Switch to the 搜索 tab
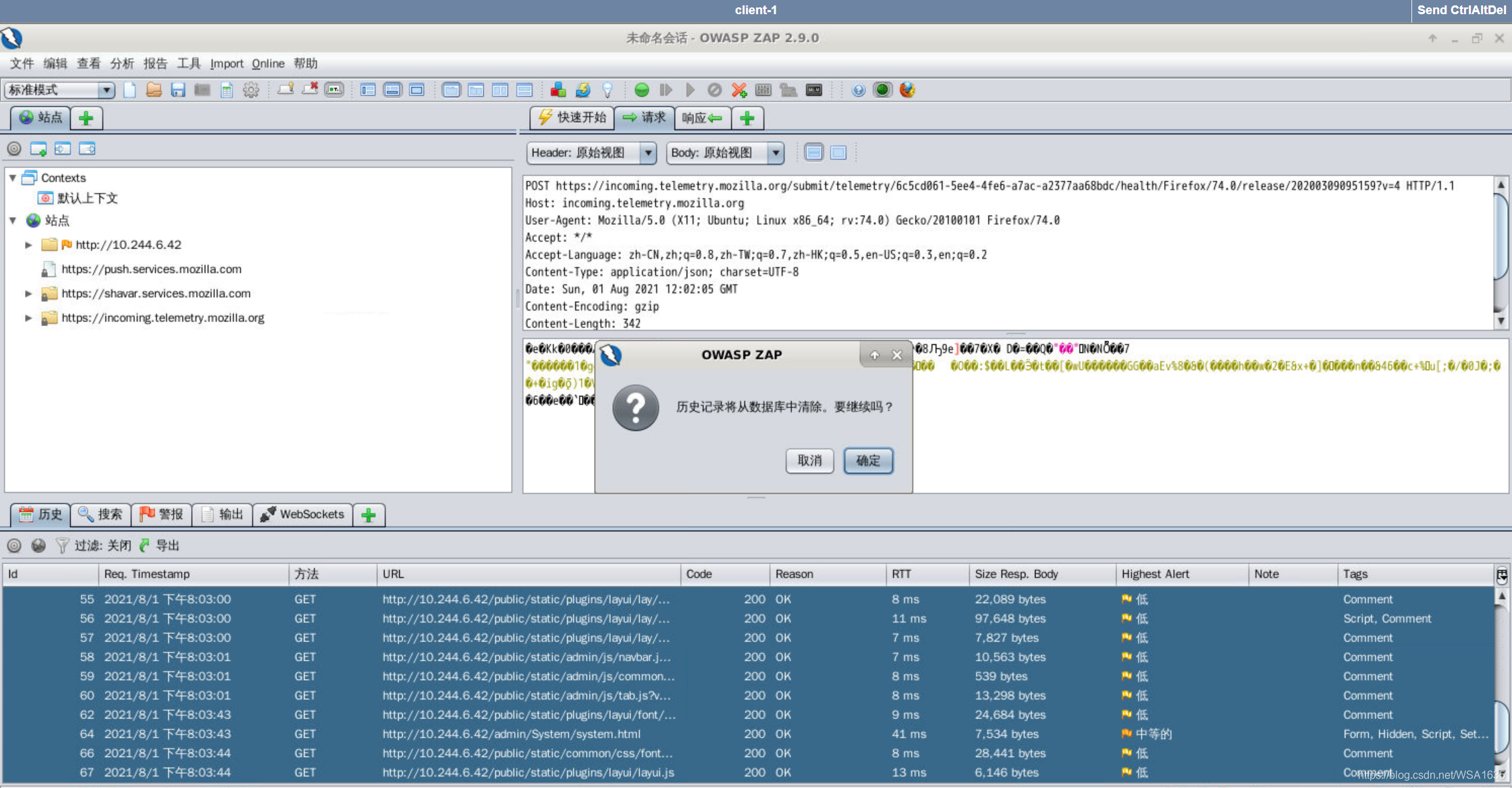The width and height of the screenshot is (1512, 788). point(101,514)
